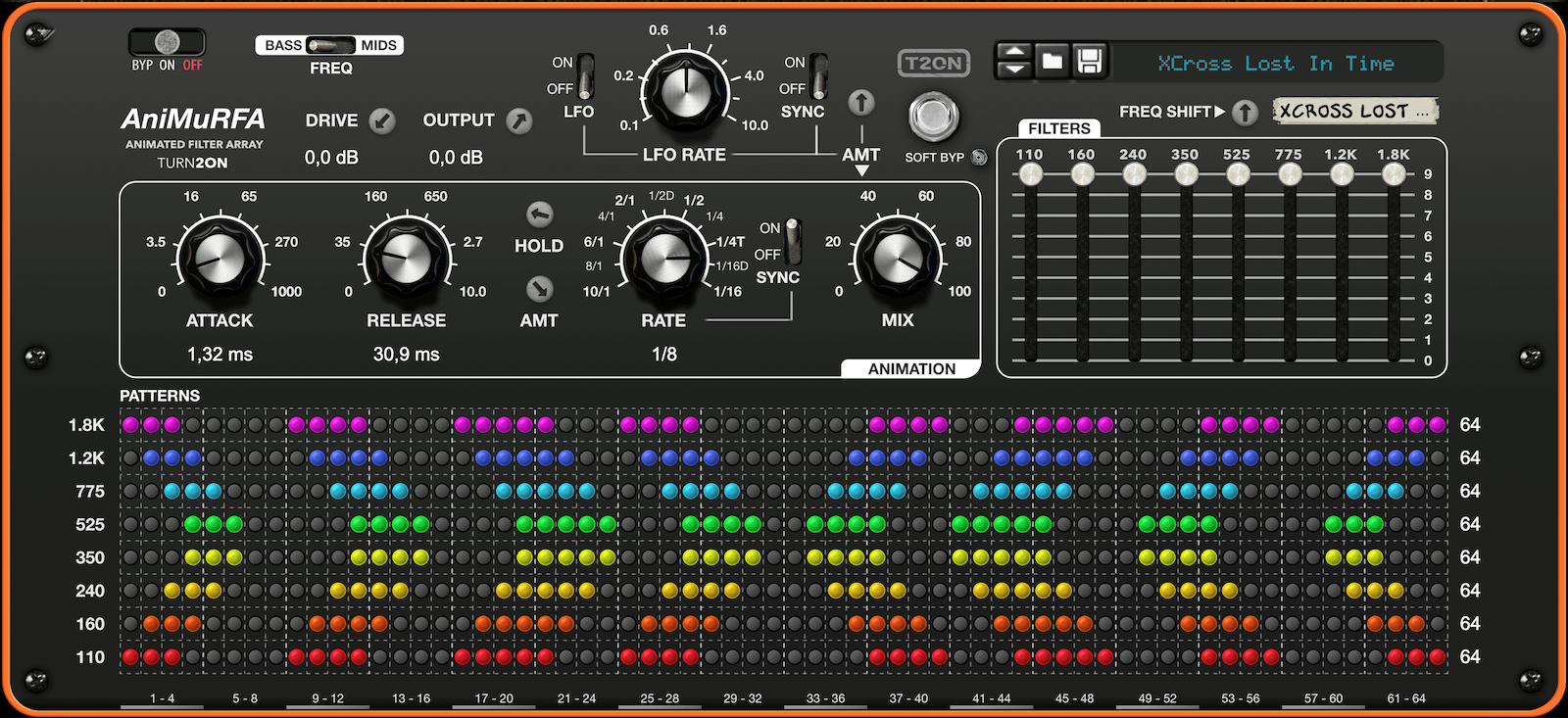Click the DRIVE arrow knob icon
This screenshot has height=718, width=1568.
(x=382, y=120)
